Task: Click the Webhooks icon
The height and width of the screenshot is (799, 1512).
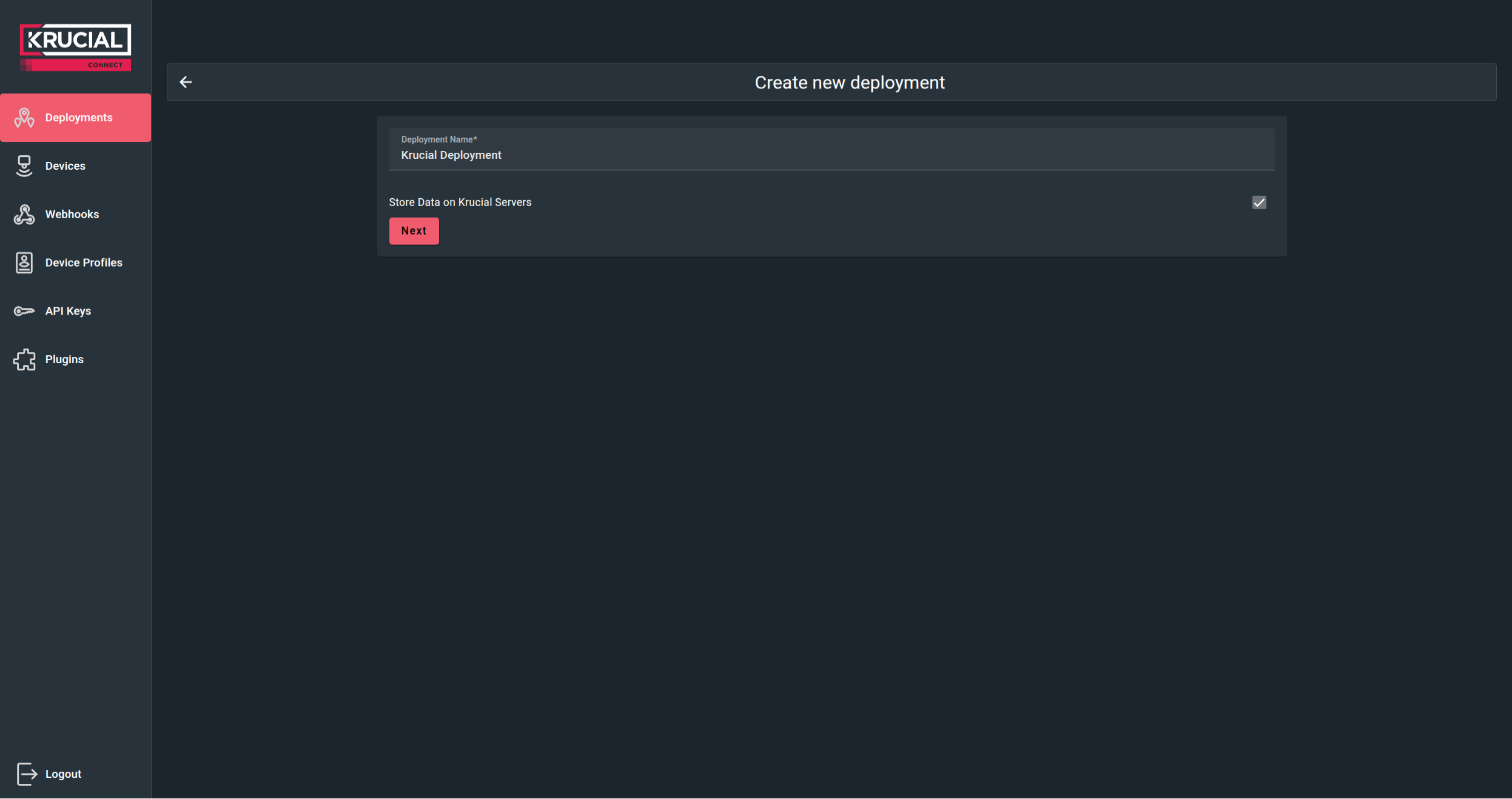Action: coord(24,214)
